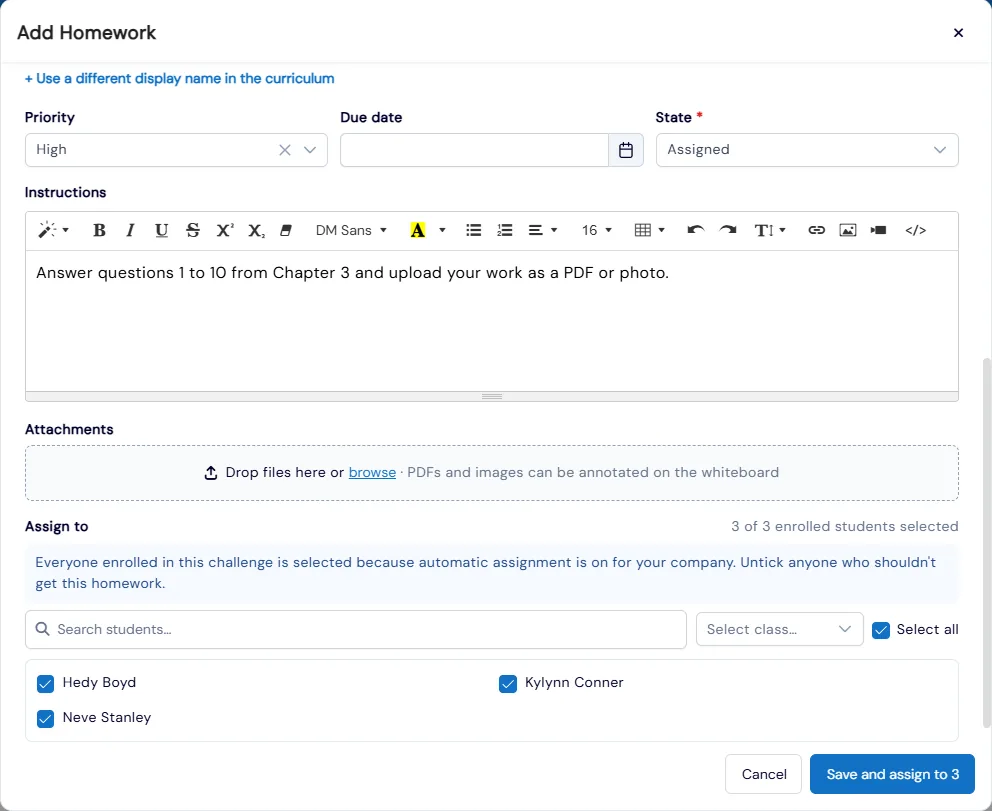Click Save and assign to 3
The image size is (992, 811).
click(892, 774)
